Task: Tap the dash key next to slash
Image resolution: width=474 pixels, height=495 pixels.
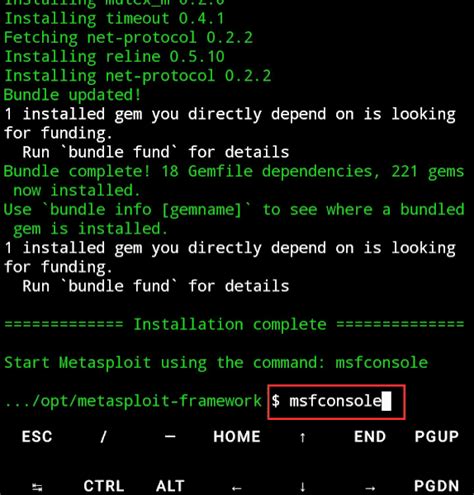Action: (170, 436)
